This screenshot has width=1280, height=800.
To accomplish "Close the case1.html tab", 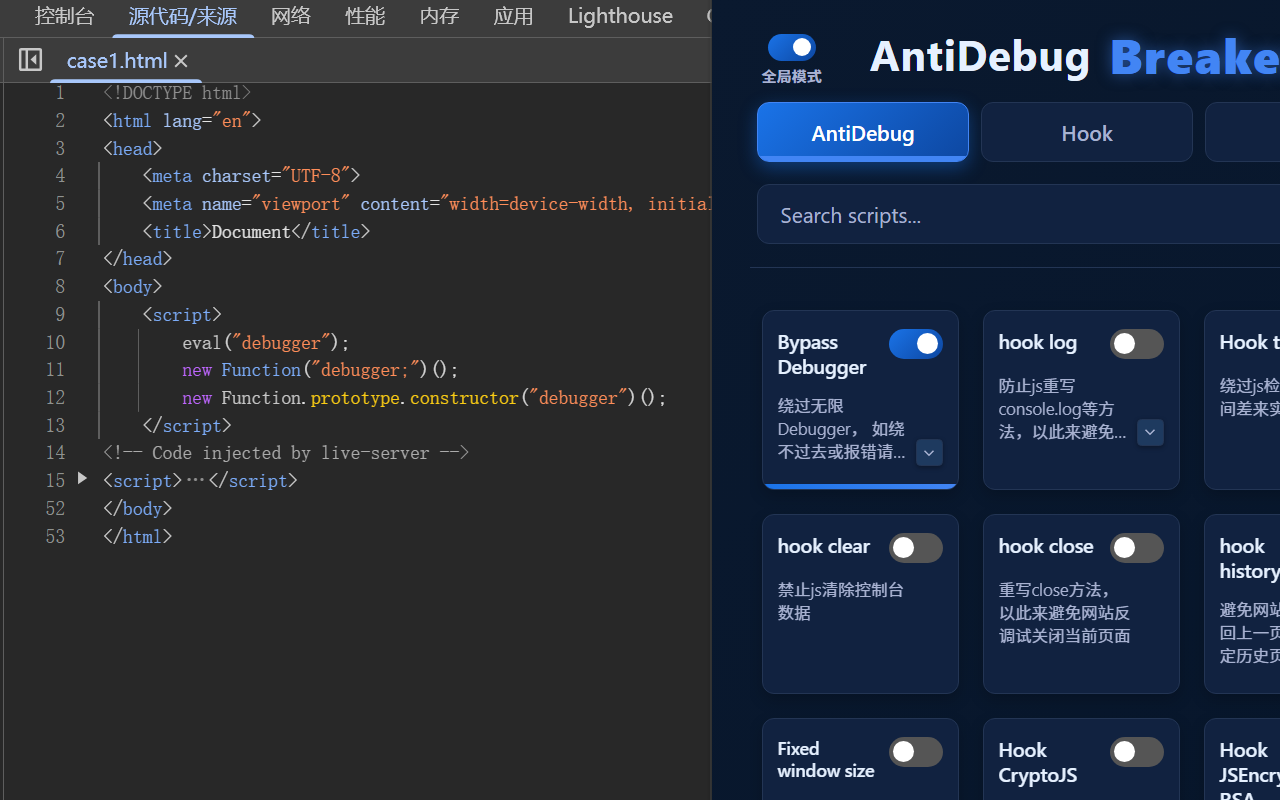I will (x=180, y=61).
